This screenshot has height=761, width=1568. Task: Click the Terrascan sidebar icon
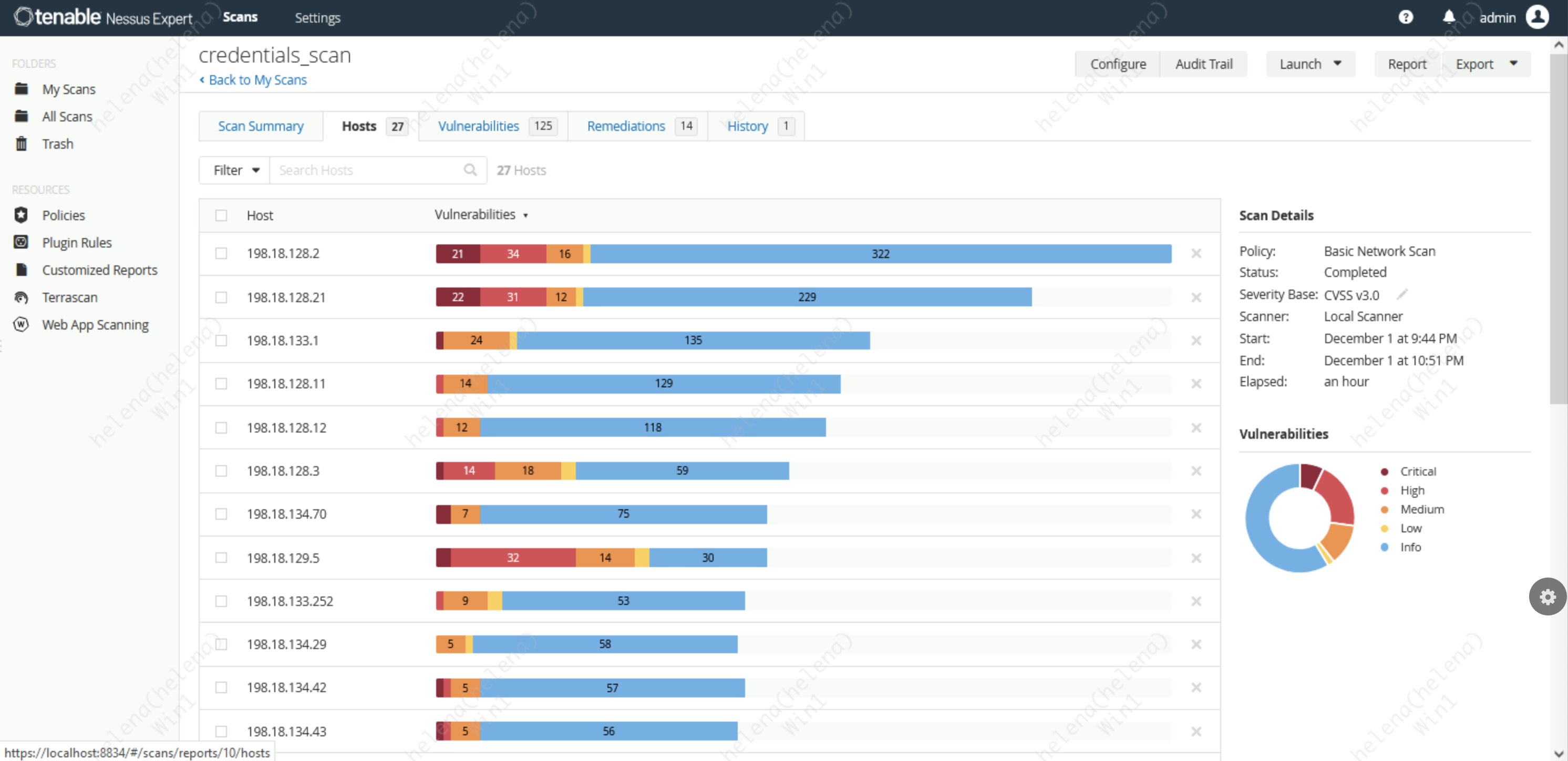[x=22, y=297]
